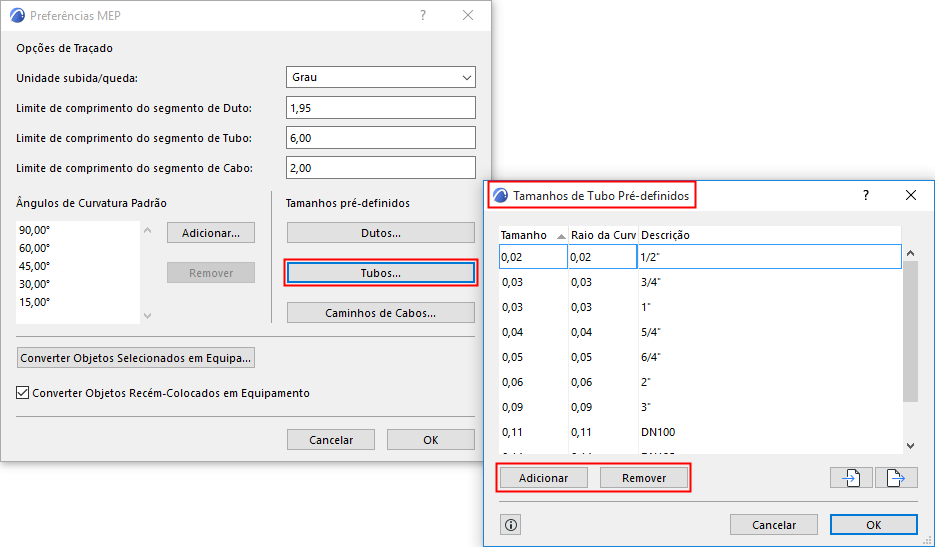Click Cancelar in the tube sizes dialog

[x=774, y=525]
